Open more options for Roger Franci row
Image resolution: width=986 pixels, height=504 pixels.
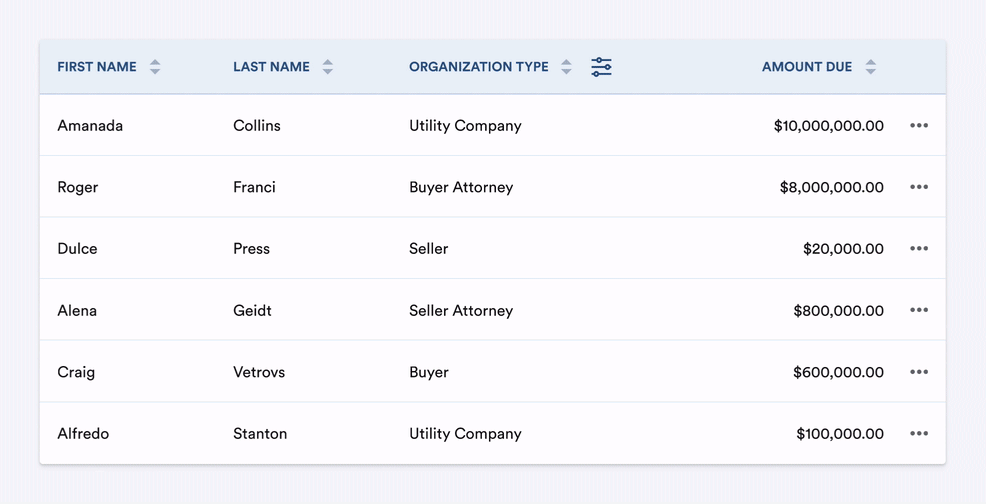tap(919, 187)
